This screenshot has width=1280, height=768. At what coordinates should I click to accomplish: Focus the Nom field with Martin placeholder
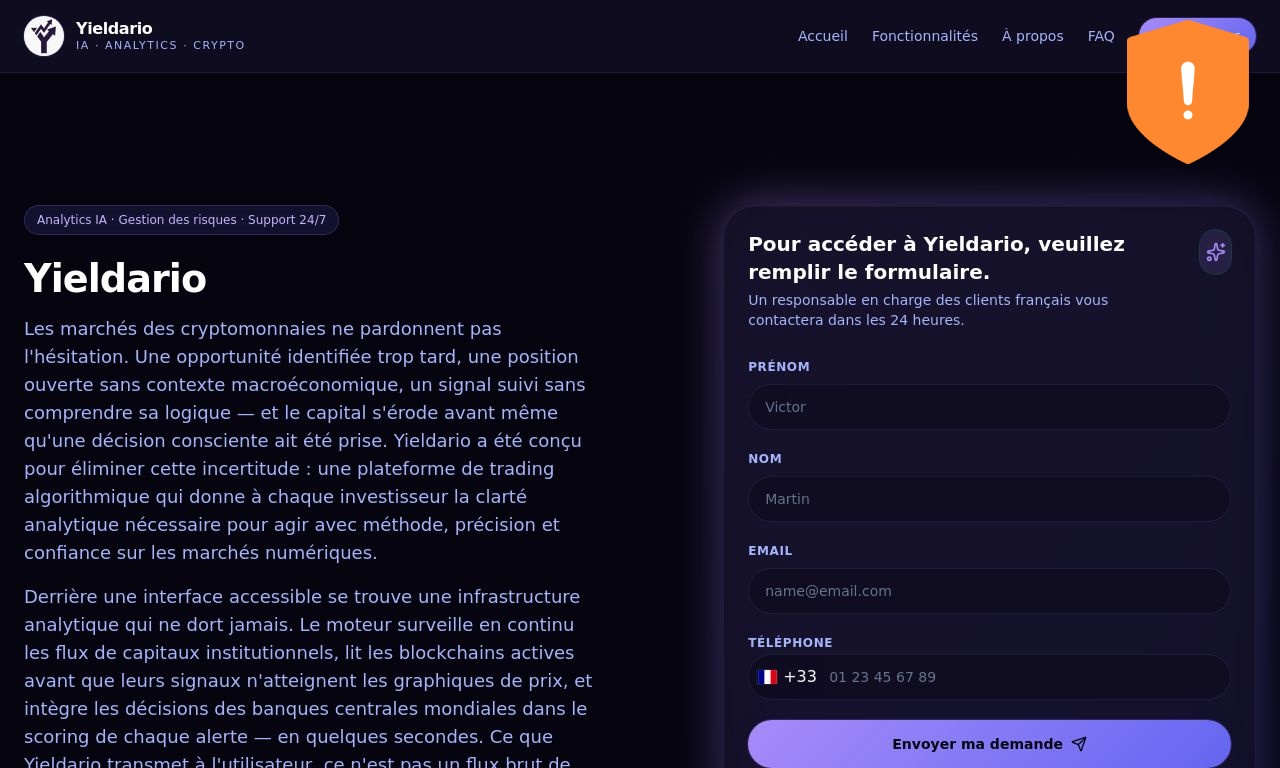click(x=989, y=499)
